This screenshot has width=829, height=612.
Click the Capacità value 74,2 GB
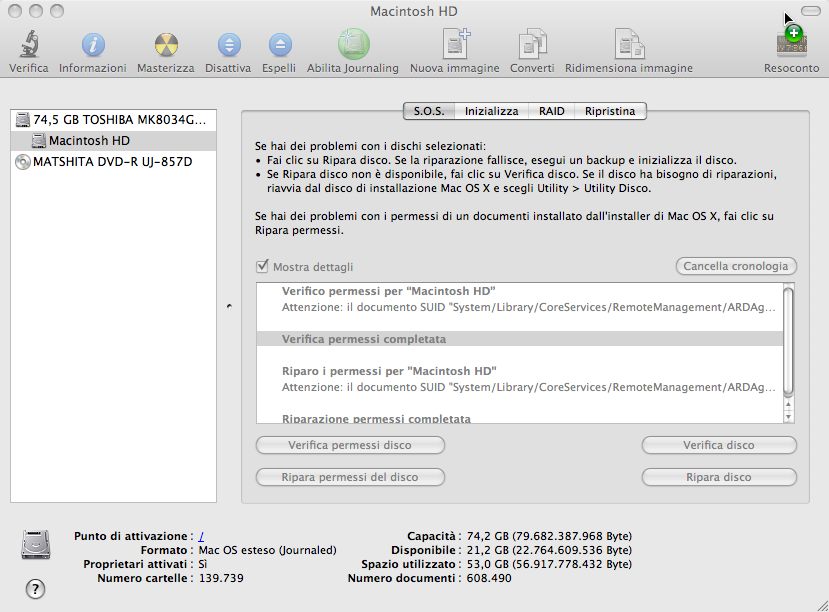point(549,536)
